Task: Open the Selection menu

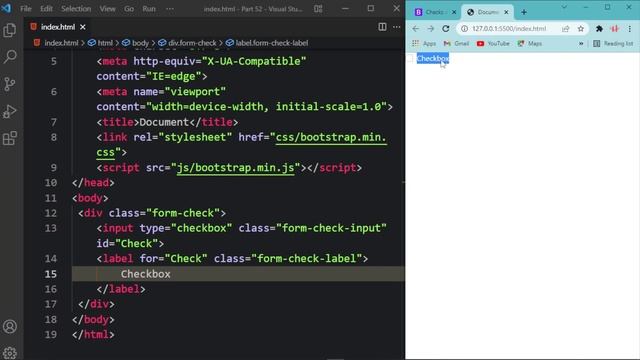Action: coord(76,9)
